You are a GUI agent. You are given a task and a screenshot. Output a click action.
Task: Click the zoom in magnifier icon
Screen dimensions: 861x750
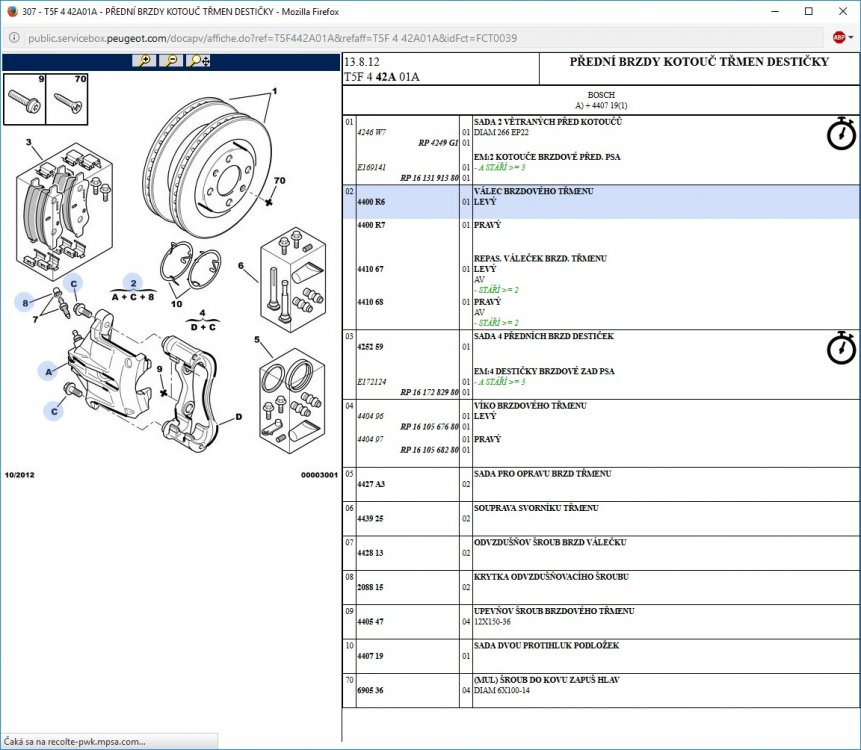point(144,60)
